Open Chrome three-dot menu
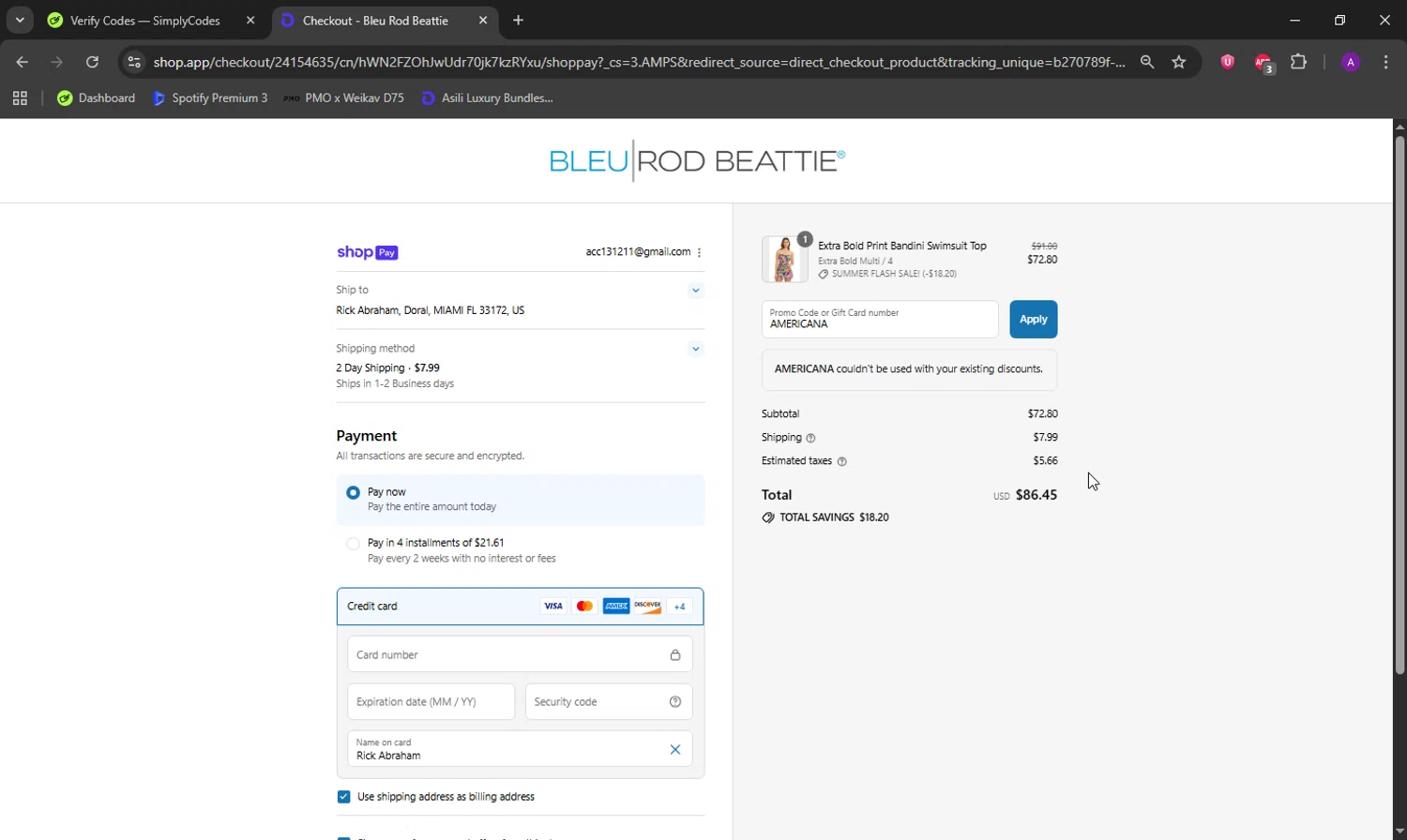The width and height of the screenshot is (1407, 840). [x=1385, y=62]
